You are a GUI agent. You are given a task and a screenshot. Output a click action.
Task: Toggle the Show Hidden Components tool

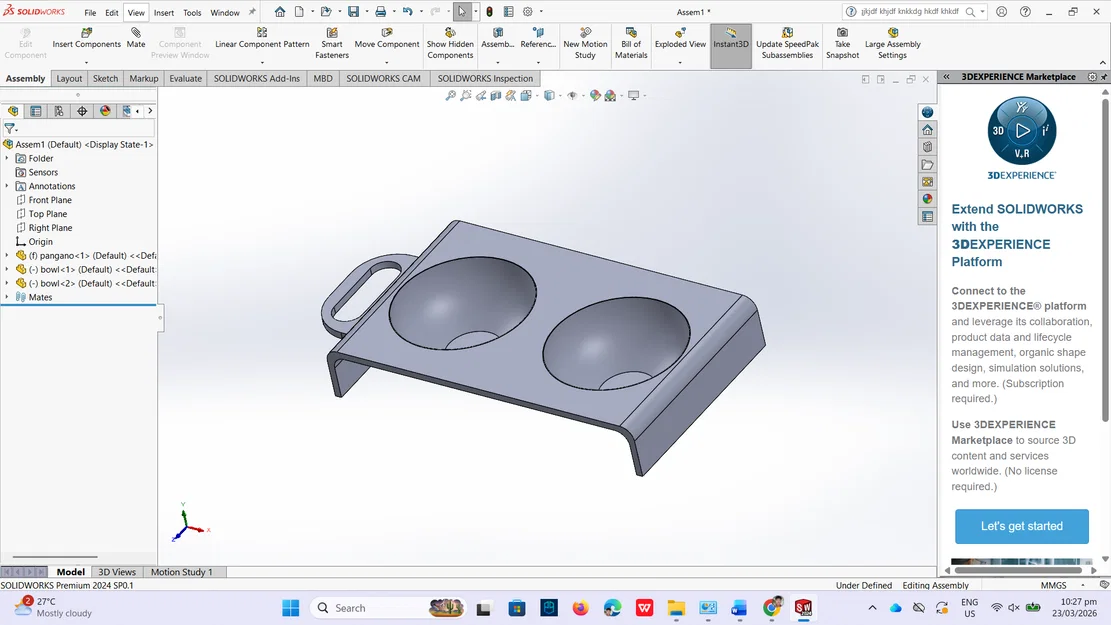[x=450, y=40]
